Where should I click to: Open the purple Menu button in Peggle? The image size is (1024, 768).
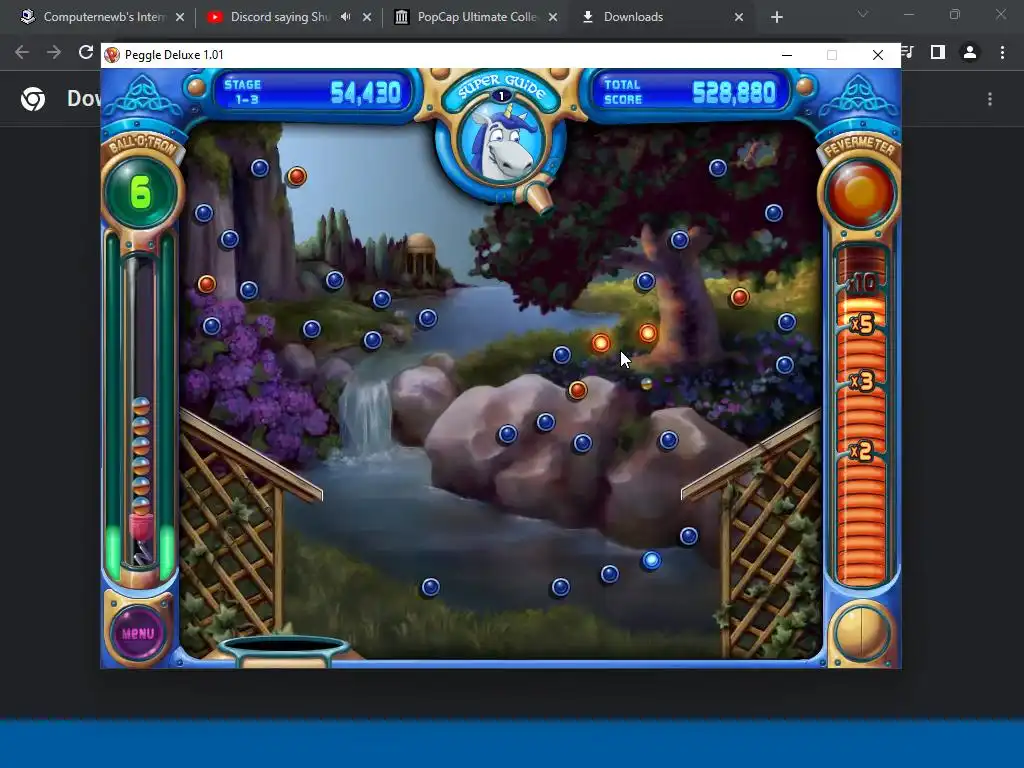(x=138, y=633)
